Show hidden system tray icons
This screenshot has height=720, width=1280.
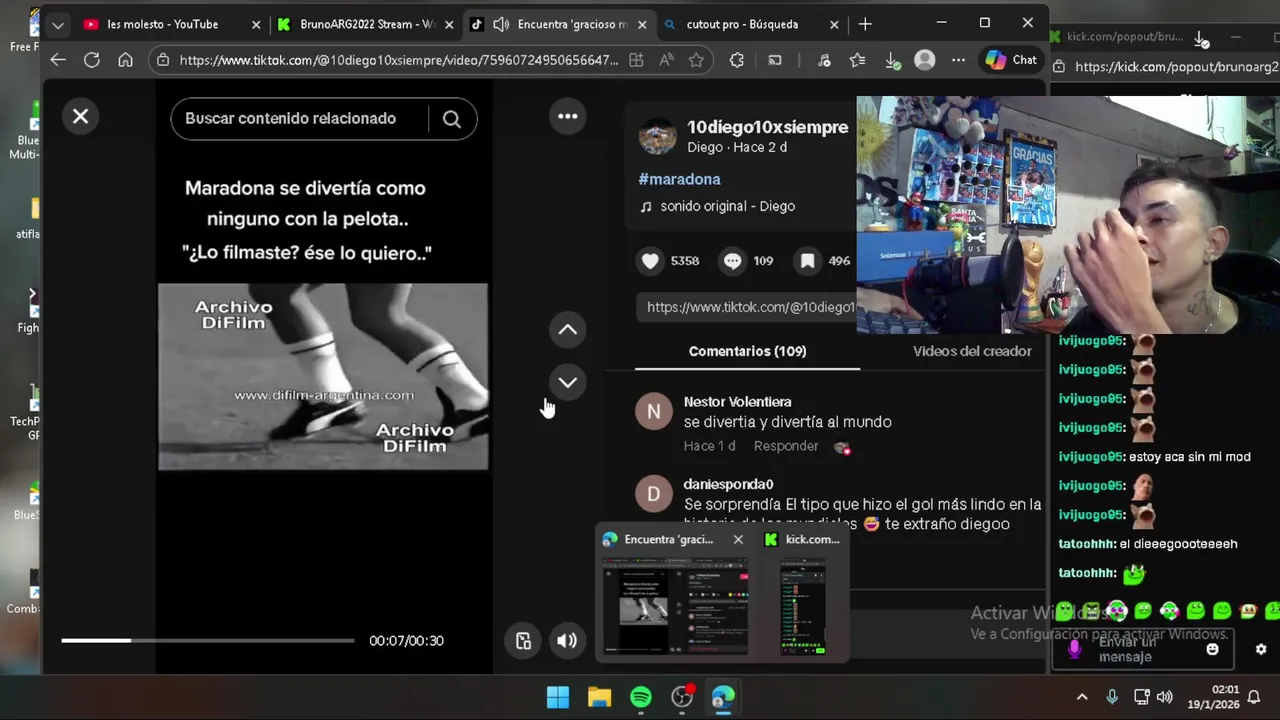coord(1081,697)
